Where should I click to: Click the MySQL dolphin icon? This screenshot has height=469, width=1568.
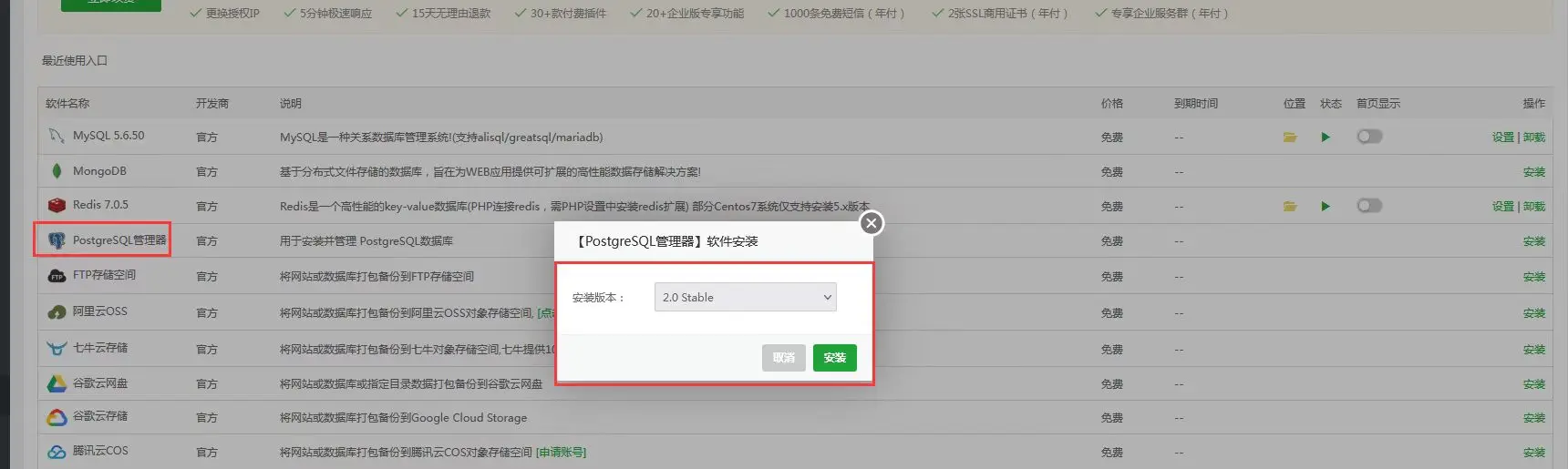[57, 136]
